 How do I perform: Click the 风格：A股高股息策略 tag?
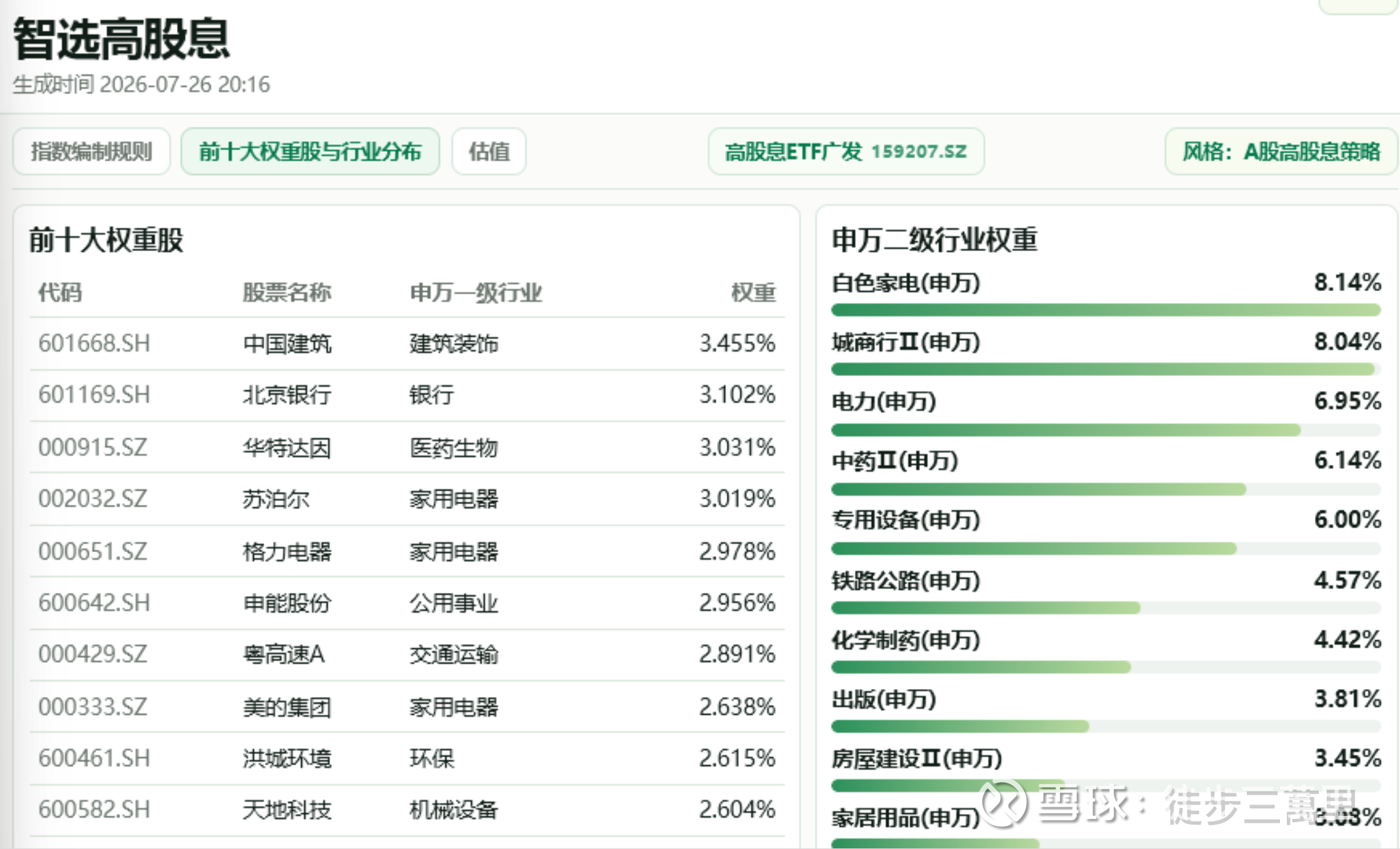point(1281,151)
